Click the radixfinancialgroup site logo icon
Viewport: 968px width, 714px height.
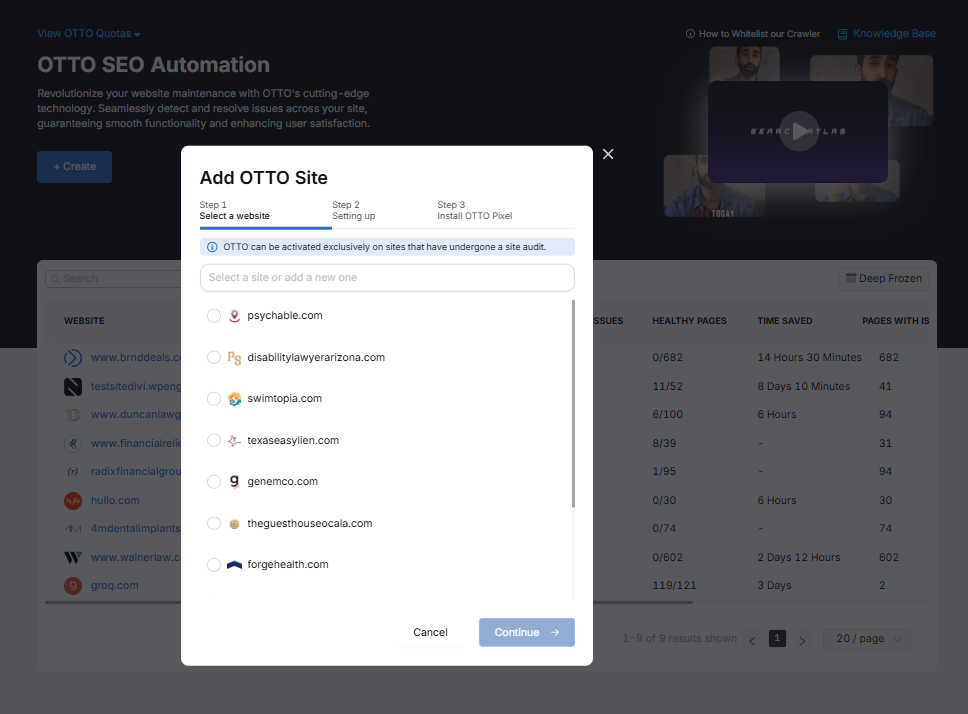(x=73, y=471)
